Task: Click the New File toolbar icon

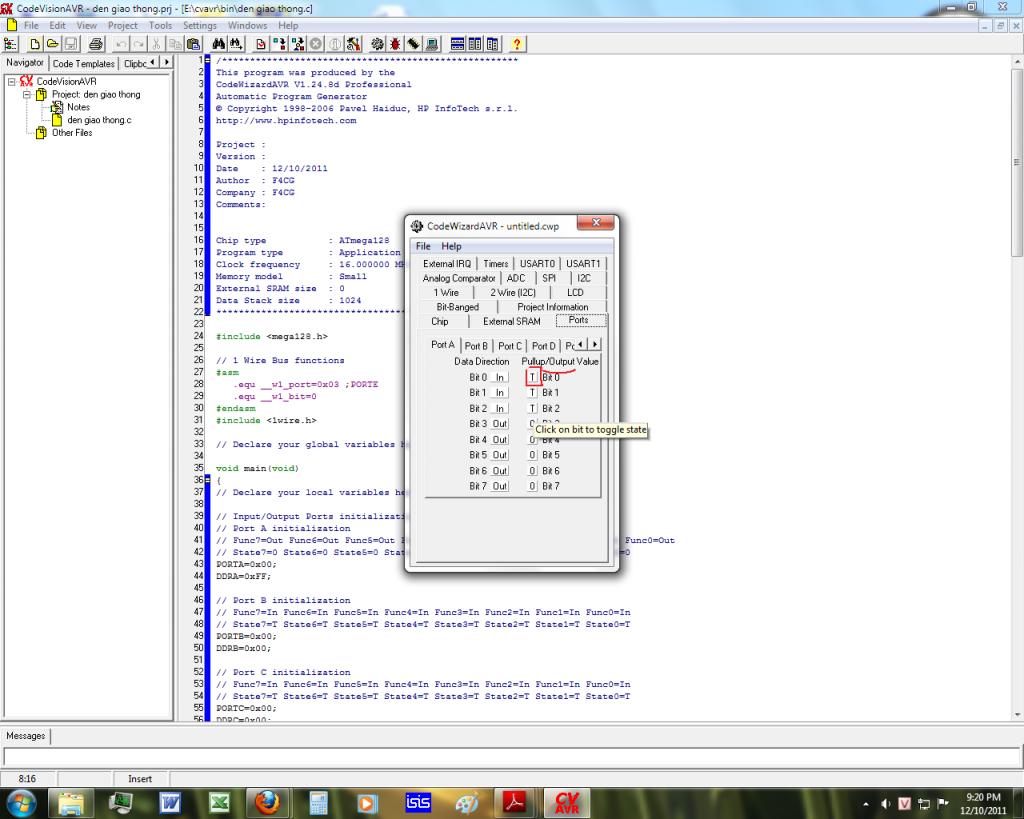Action: point(34,44)
